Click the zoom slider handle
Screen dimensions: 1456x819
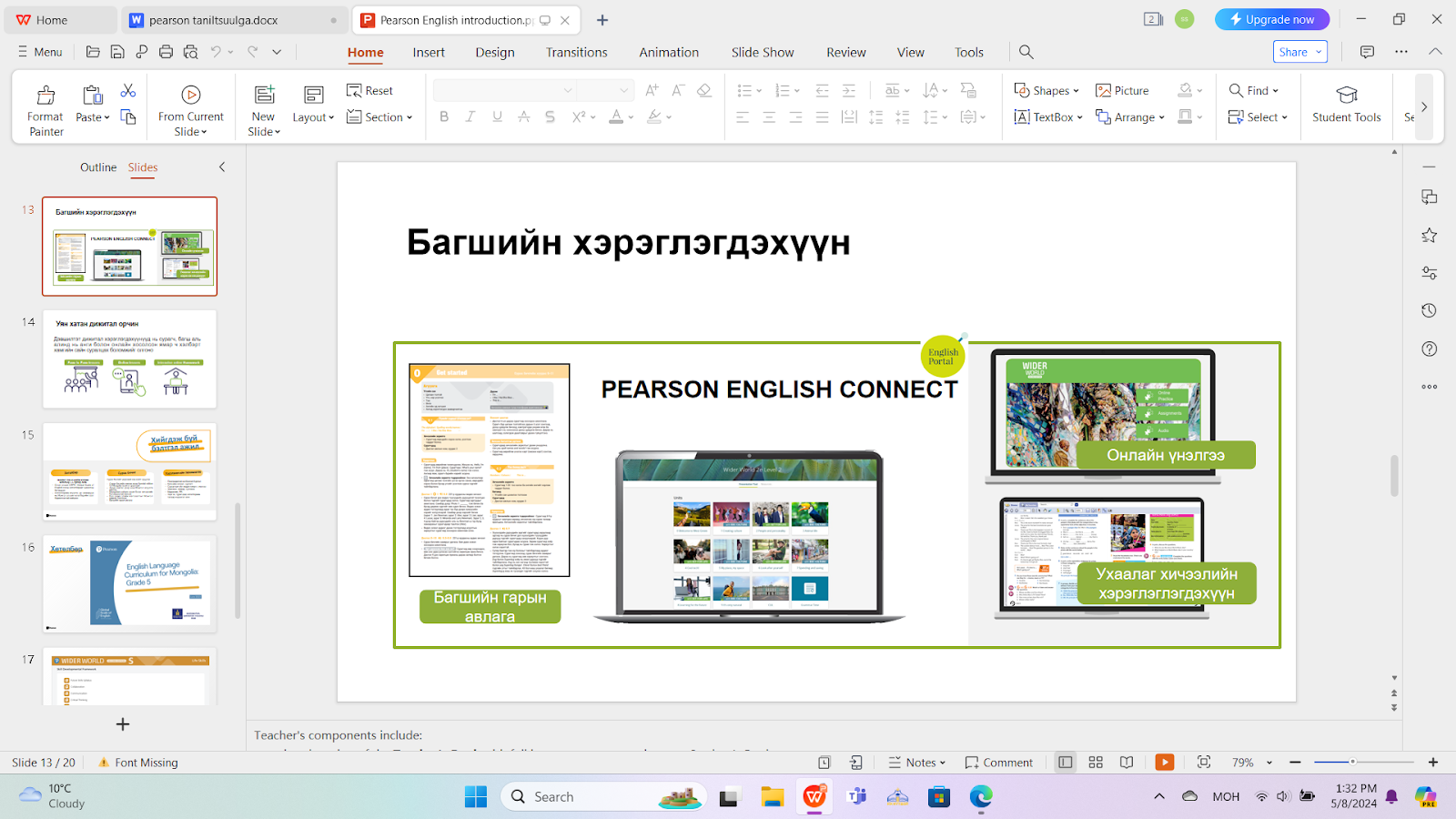pyautogui.click(x=1352, y=762)
